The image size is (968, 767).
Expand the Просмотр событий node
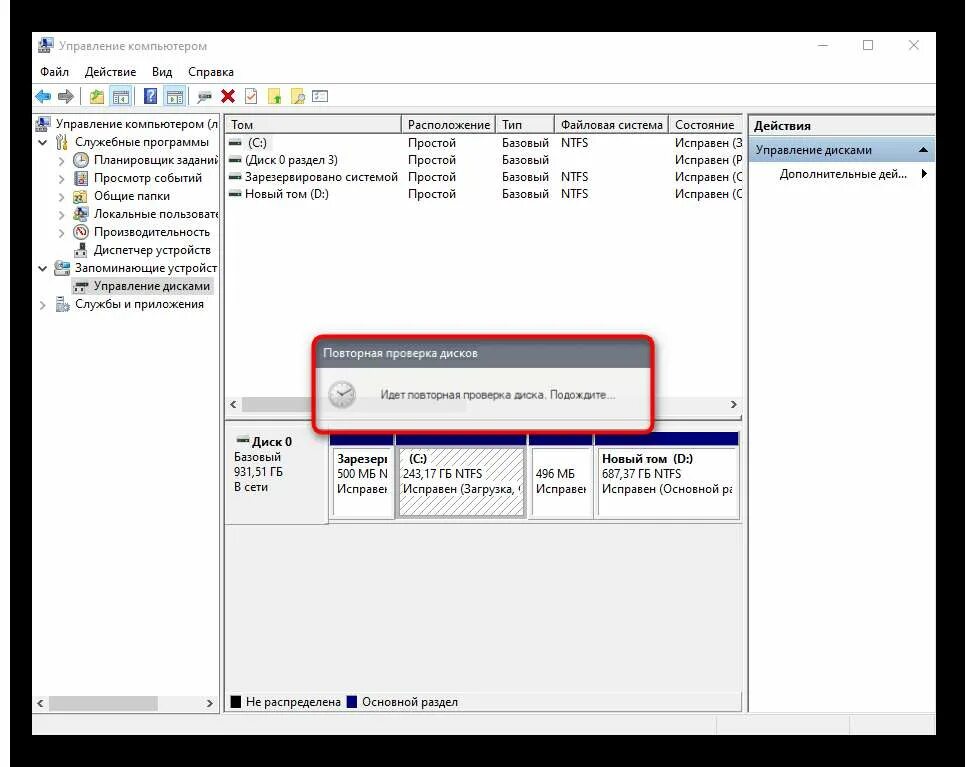click(61, 178)
